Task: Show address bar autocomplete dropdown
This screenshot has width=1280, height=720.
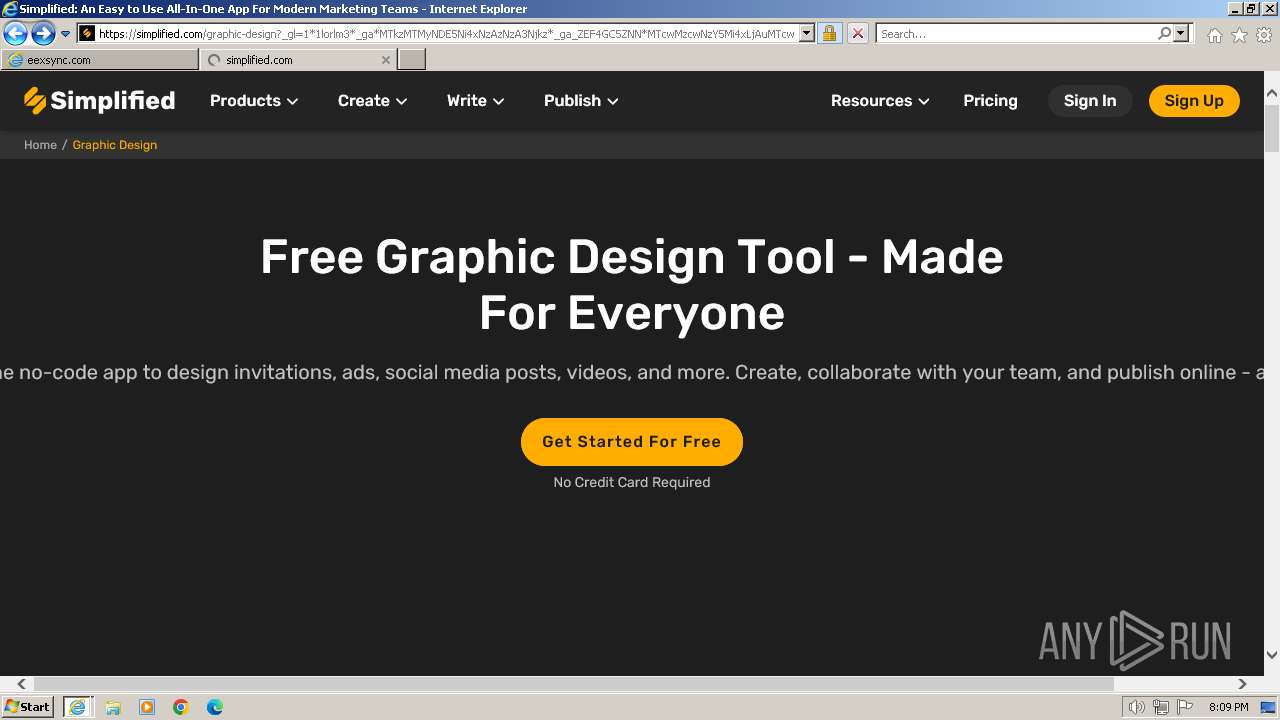Action: pyautogui.click(x=807, y=33)
